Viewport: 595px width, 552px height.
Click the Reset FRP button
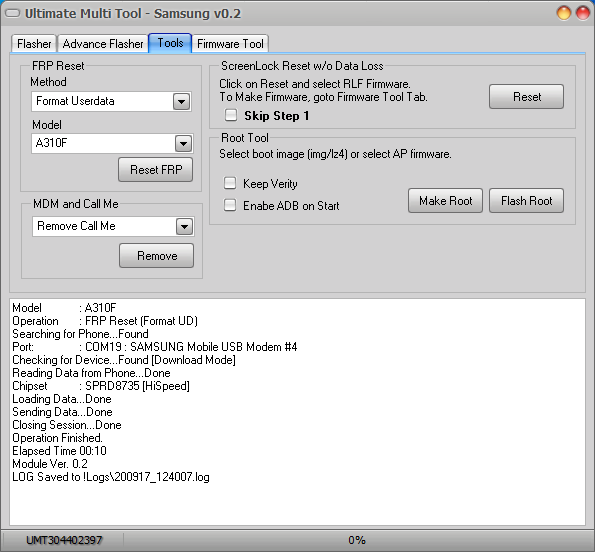click(156, 170)
